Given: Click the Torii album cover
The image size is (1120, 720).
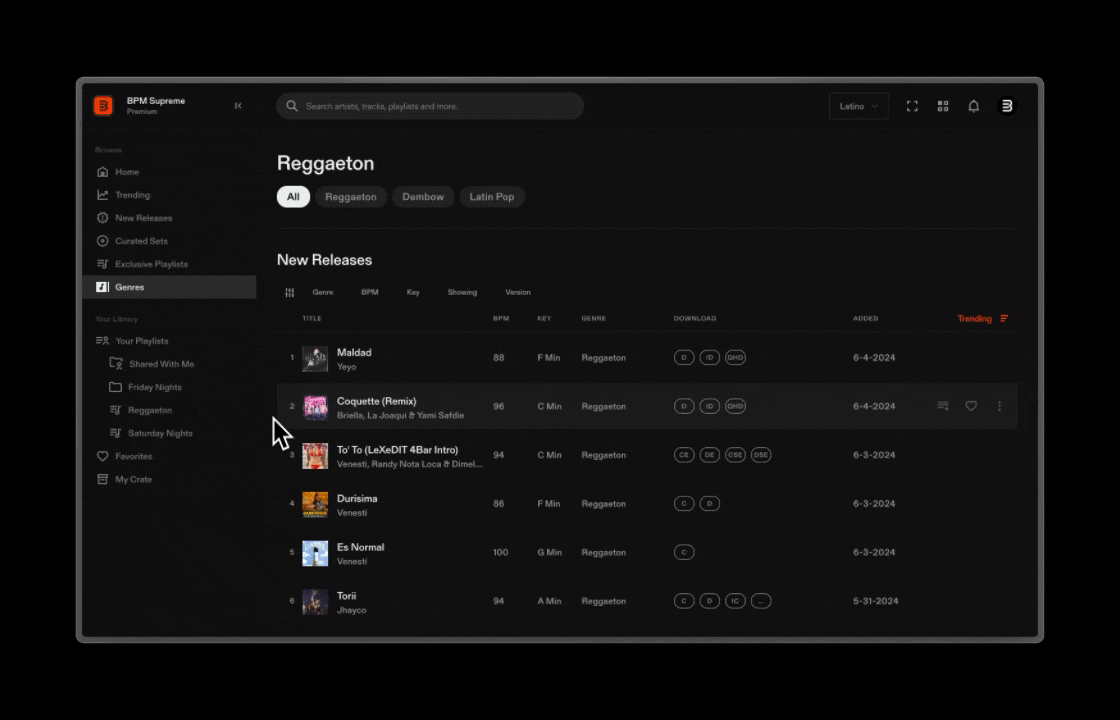Looking at the screenshot, I should 315,601.
